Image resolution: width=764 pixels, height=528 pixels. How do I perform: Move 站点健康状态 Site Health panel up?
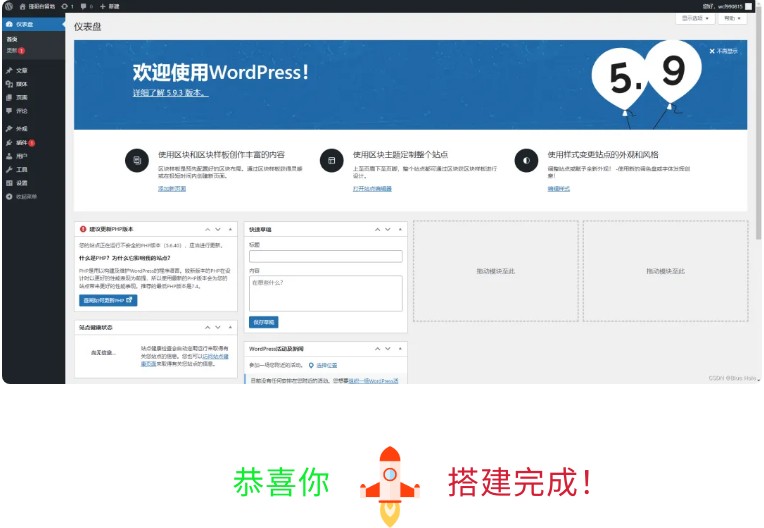point(208,327)
